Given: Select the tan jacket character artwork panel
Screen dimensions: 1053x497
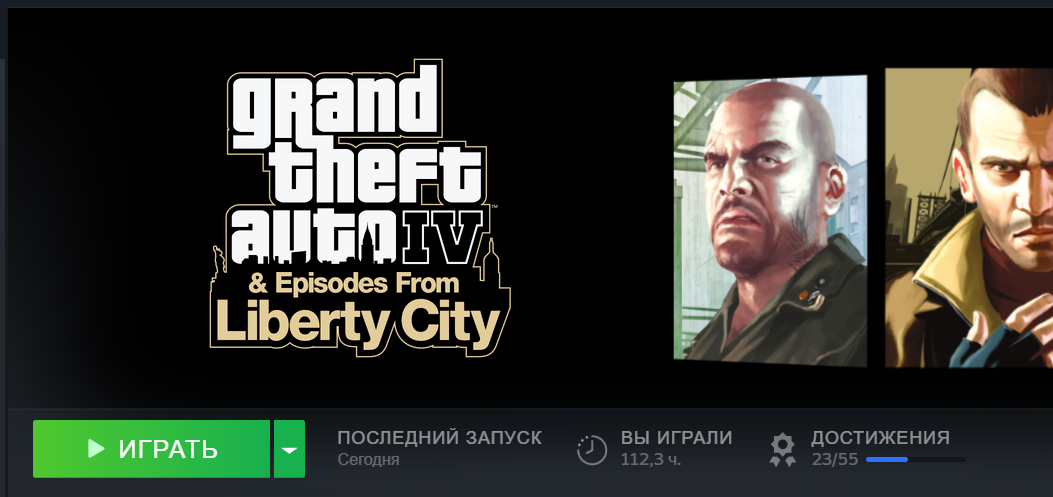Looking at the screenshot, I should pos(969,218).
